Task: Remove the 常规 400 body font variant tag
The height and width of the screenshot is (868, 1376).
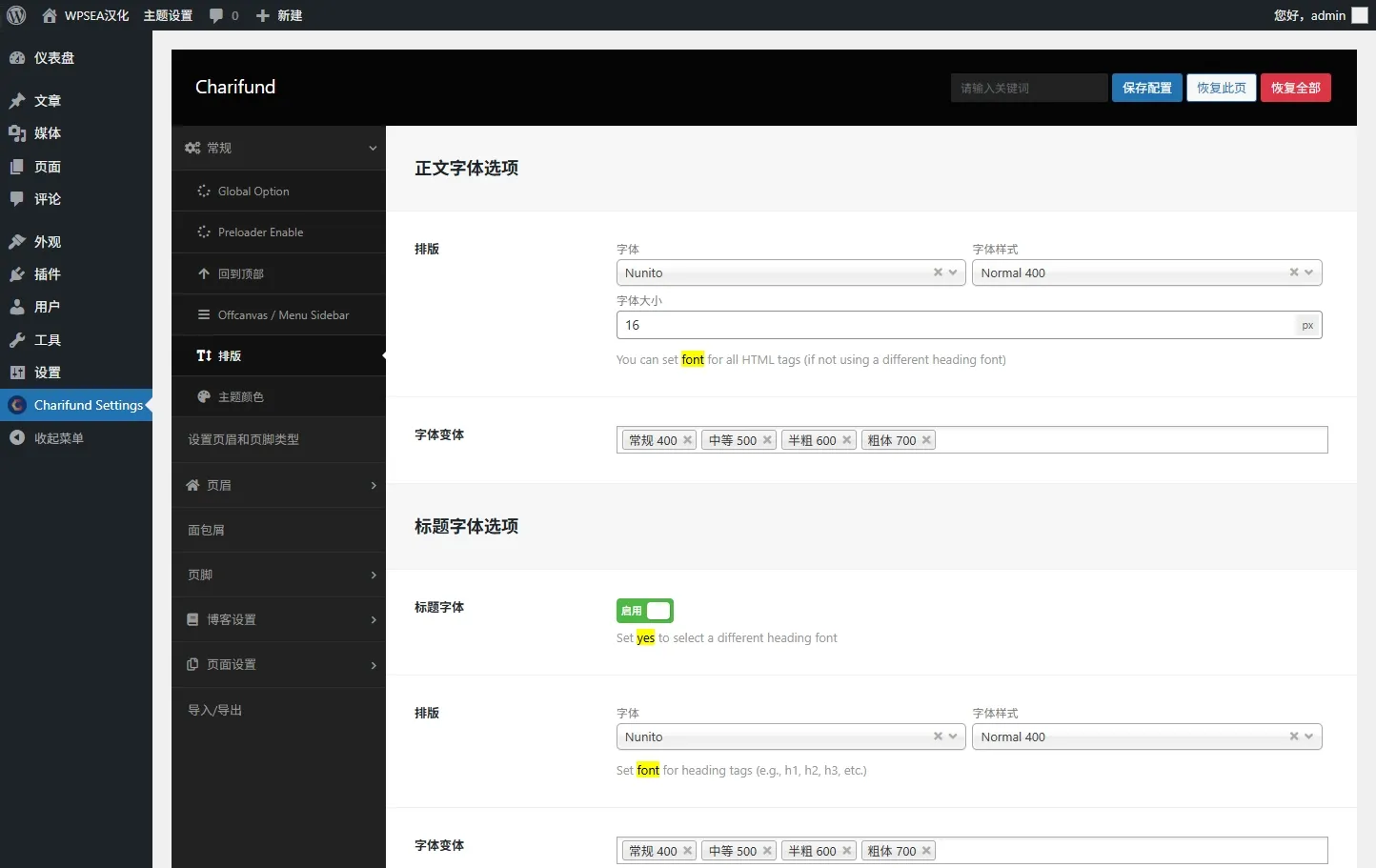Action: point(687,440)
